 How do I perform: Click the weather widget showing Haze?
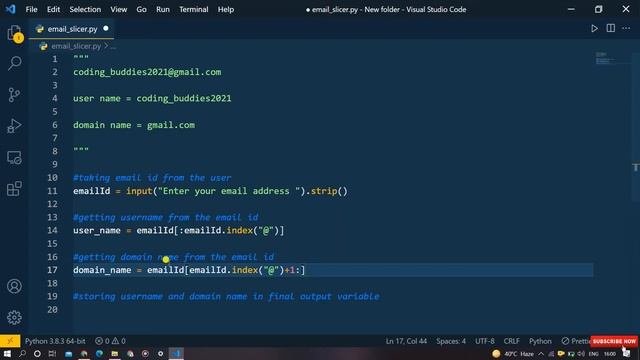click(513, 354)
